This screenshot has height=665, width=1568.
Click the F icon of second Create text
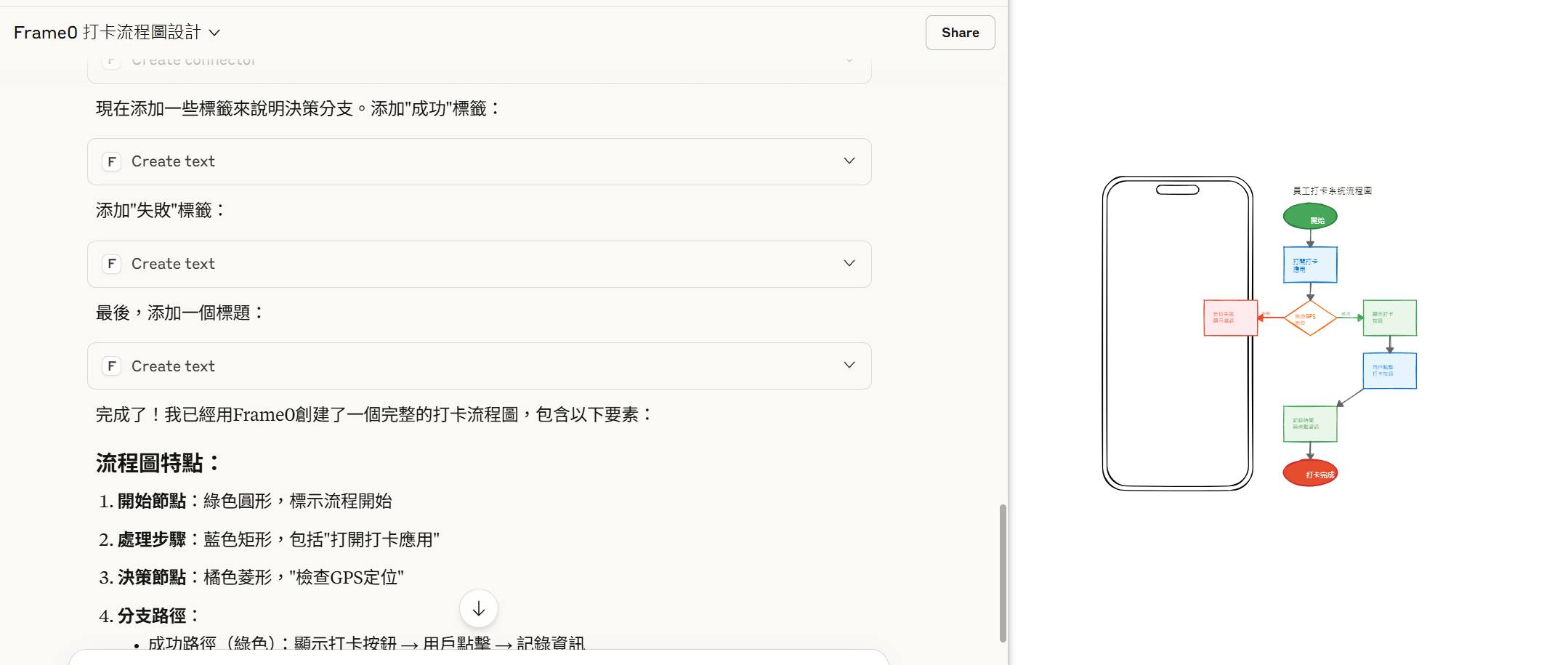pyautogui.click(x=111, y=264)
